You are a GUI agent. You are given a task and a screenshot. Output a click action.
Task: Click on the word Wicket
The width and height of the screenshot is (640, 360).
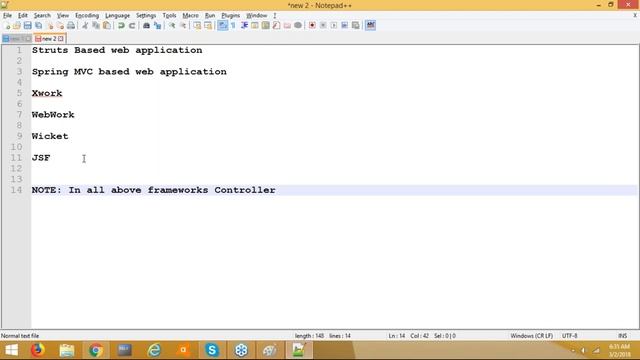(50, 136)
